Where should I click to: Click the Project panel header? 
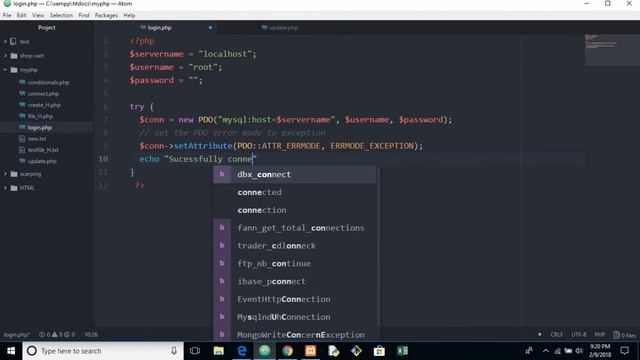pyautogui.click(x=47, y=28)
